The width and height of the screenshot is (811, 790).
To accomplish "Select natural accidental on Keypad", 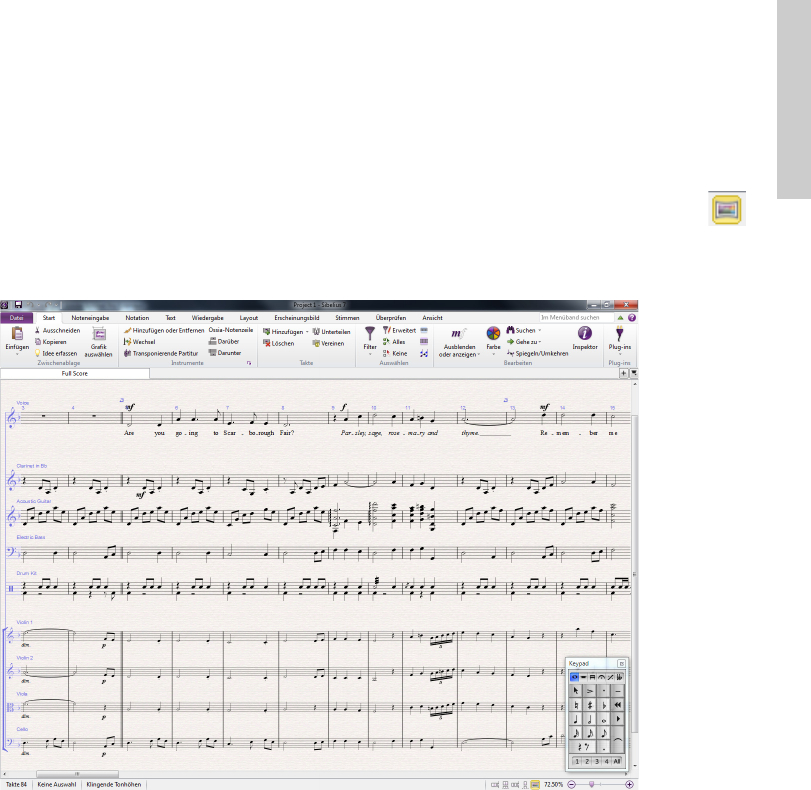I will point(576,705).
